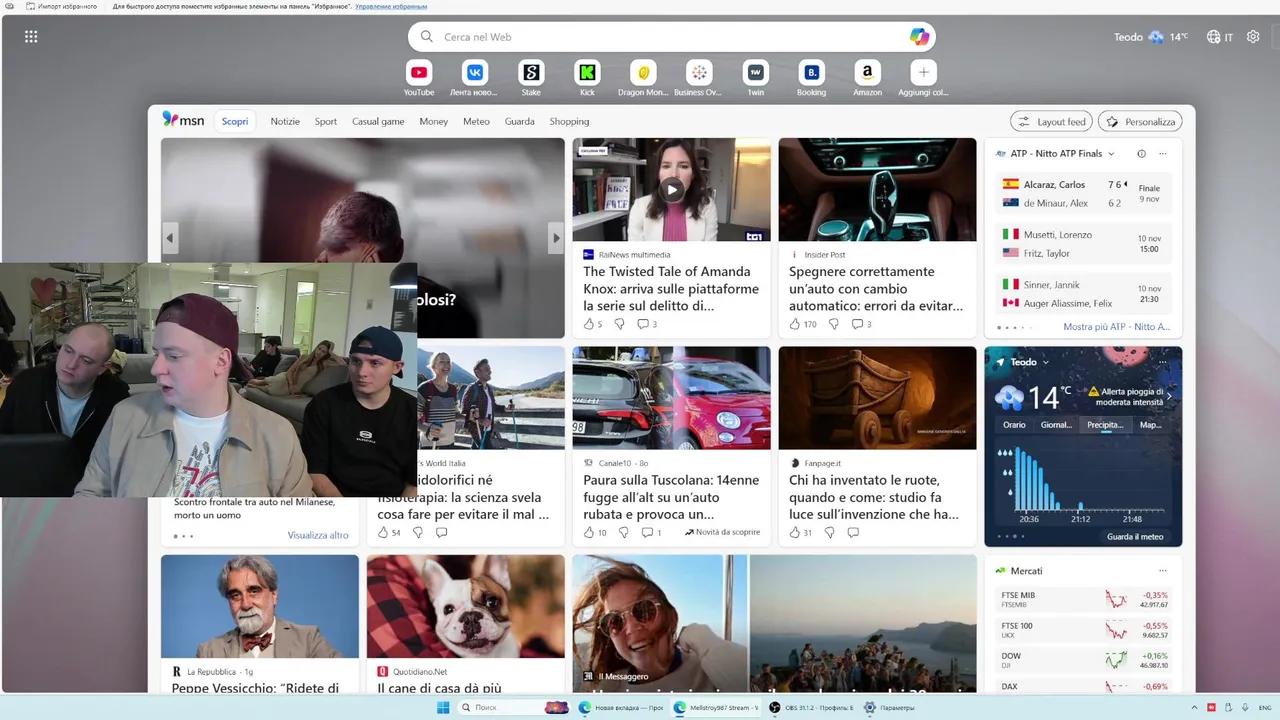Click the Visualizza altro link
1280x720 pixels.
click(x=318, y=535)
